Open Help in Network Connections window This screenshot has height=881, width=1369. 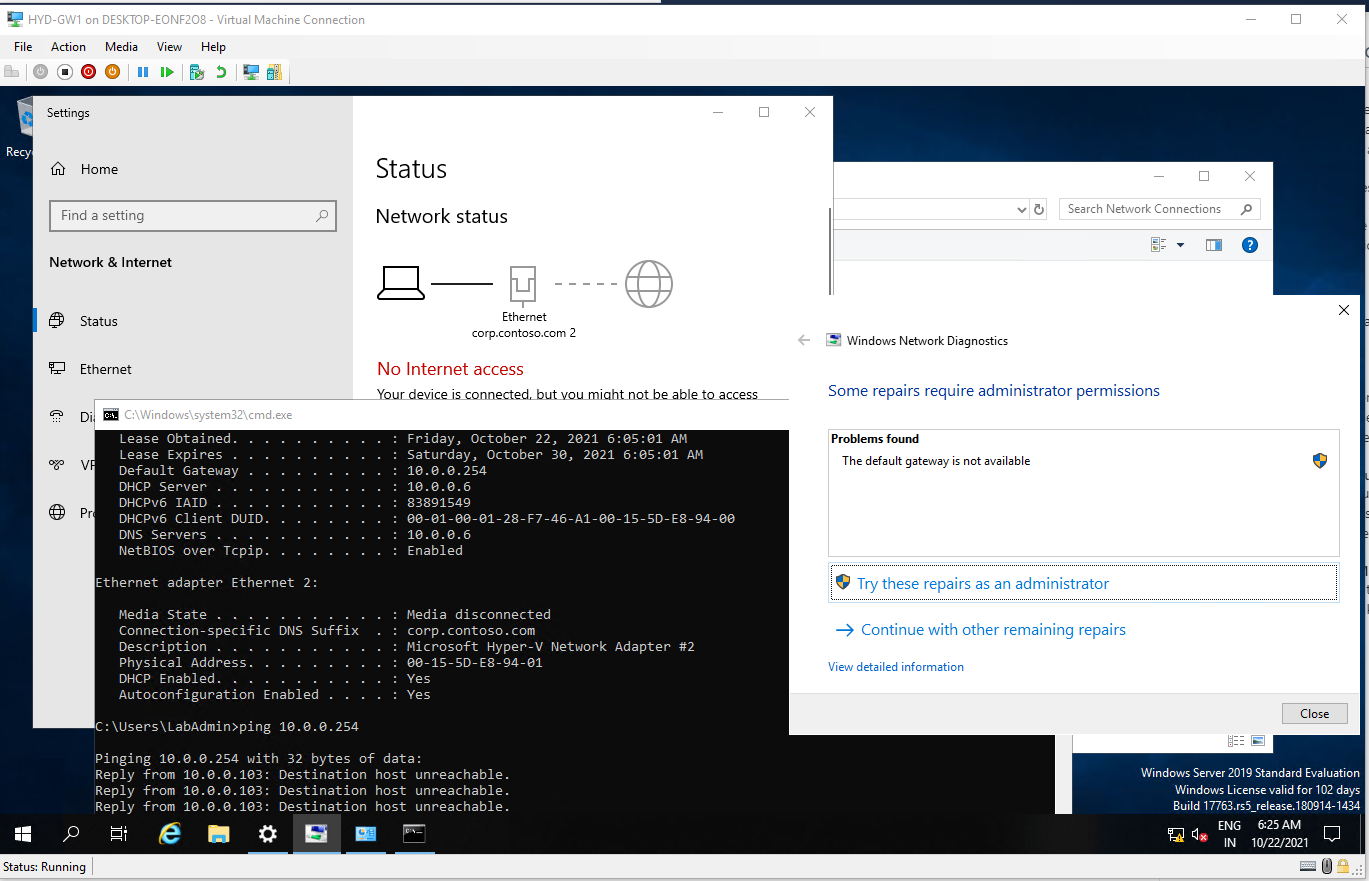pyautogui.click(x=1249, y=245)
